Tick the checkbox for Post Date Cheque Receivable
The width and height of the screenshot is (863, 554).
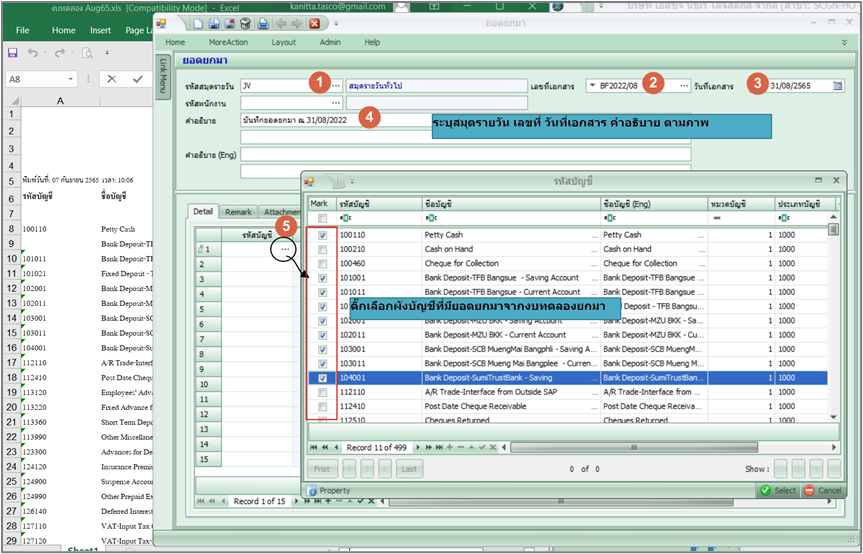(x=321, y=407)
